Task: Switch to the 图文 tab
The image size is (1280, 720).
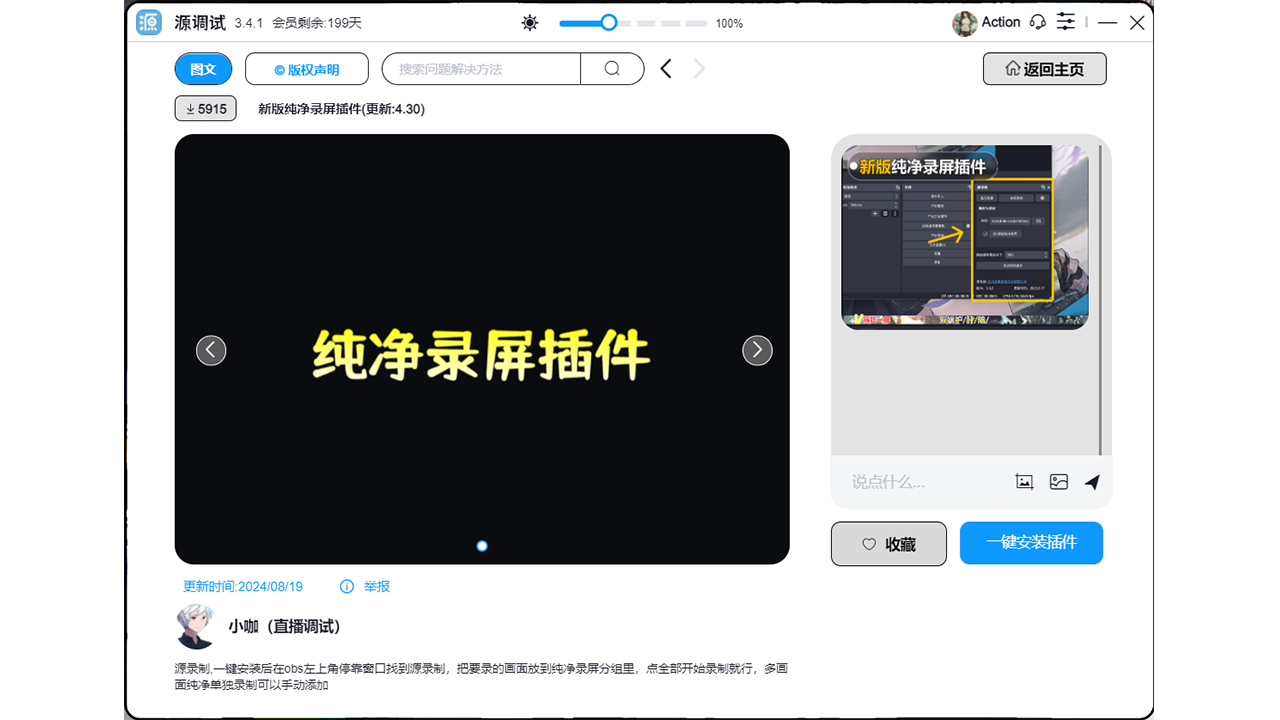Action: pyautogui.click(x=203, y=69)
